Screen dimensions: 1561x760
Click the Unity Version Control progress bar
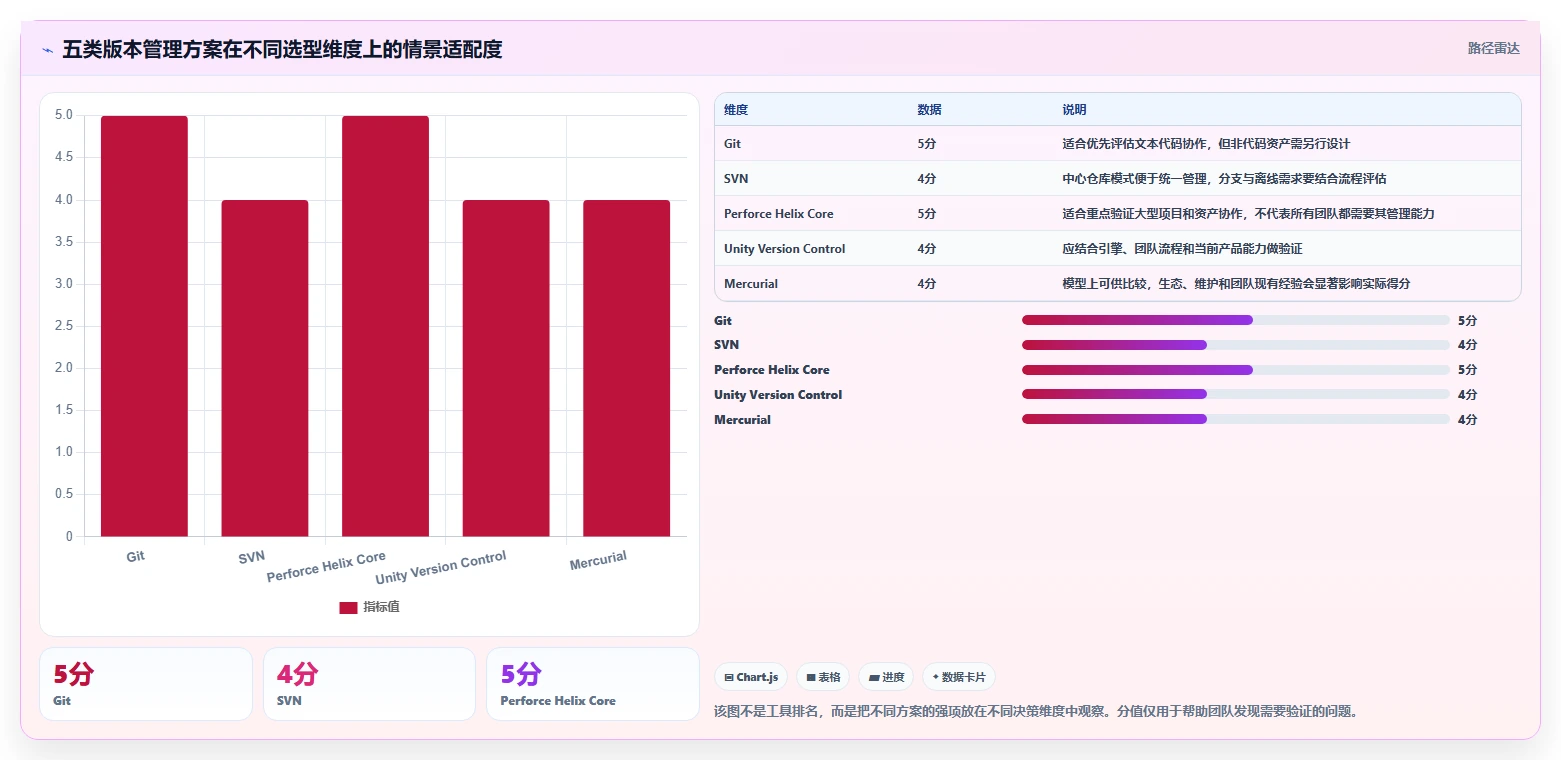coord(1236,394)
